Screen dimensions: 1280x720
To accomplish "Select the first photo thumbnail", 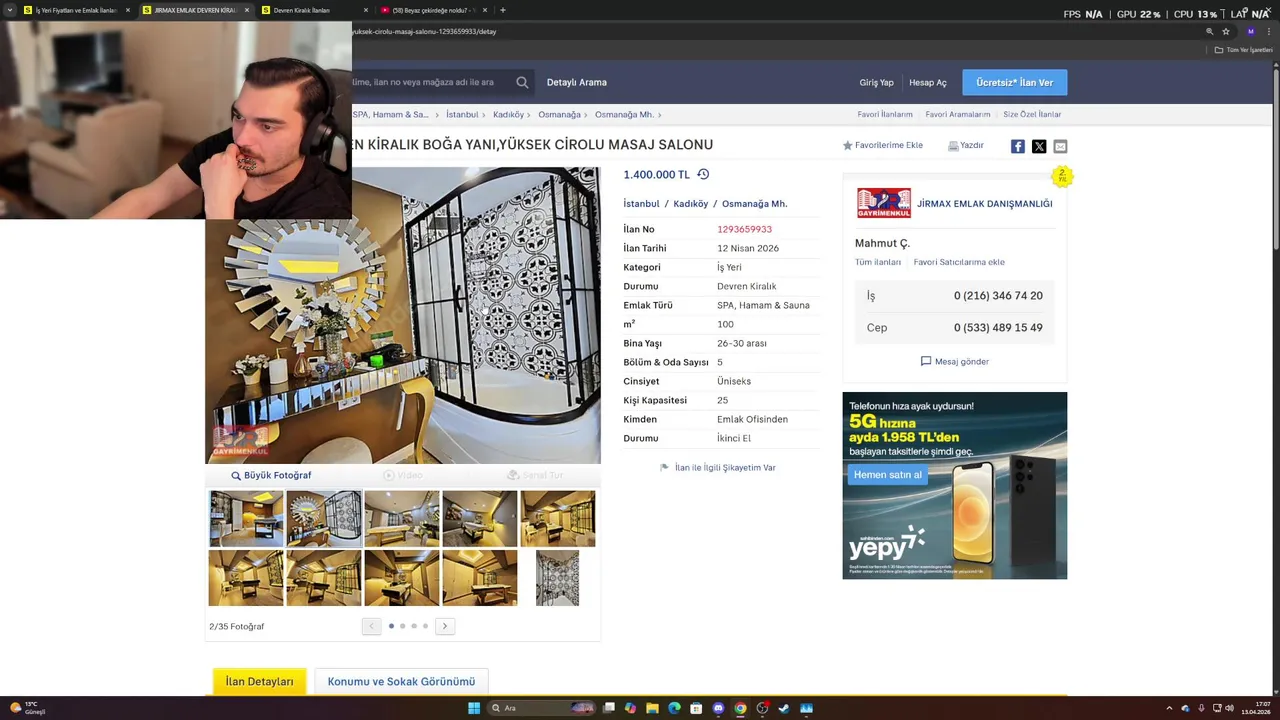I will (246, 518).
